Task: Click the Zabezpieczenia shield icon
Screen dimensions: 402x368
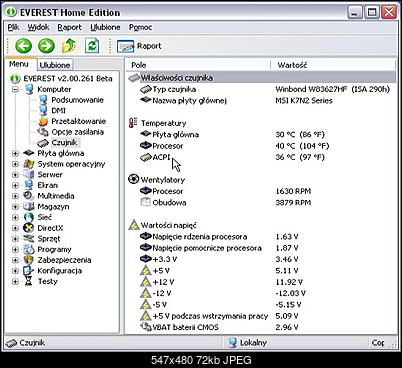Action: pos(29,260)
